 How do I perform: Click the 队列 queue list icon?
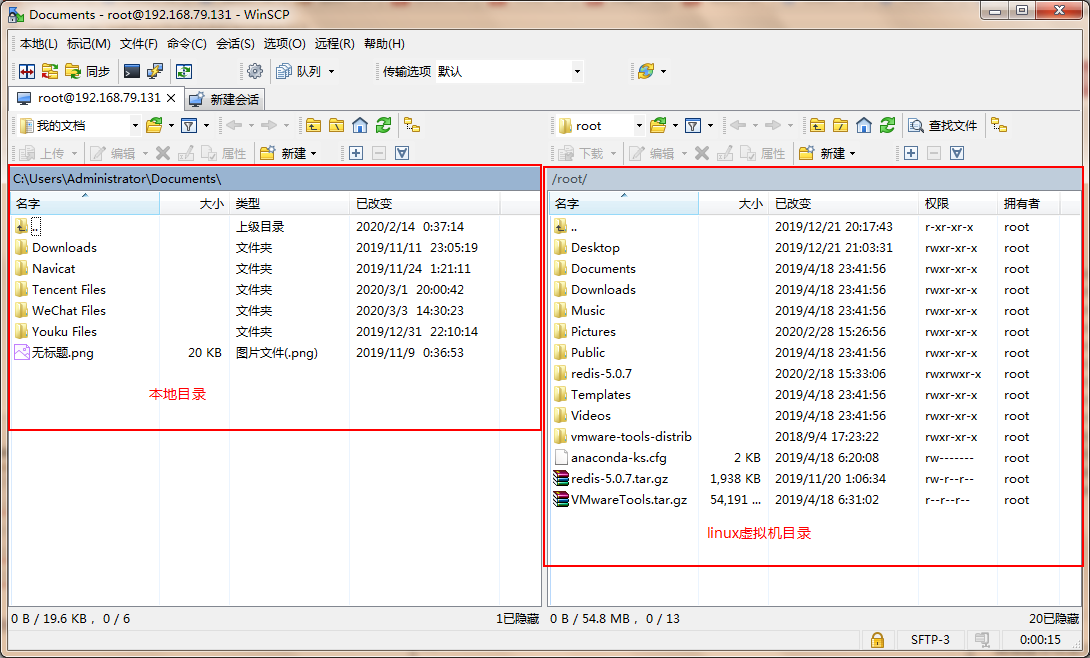[x=283, y=71]
